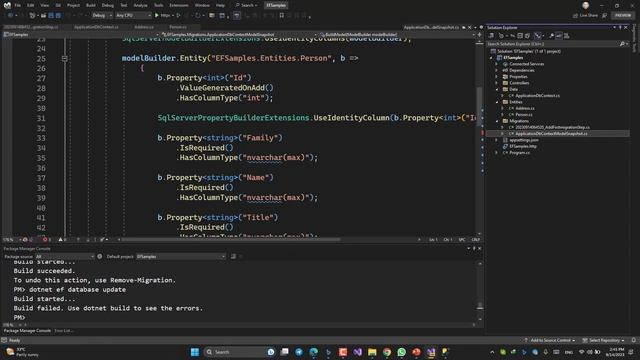The width and height of the screenshot is (640, 360).
Task: Click the PREVIEW badge button
Action: pyautogui.click(x=622, y=16)
